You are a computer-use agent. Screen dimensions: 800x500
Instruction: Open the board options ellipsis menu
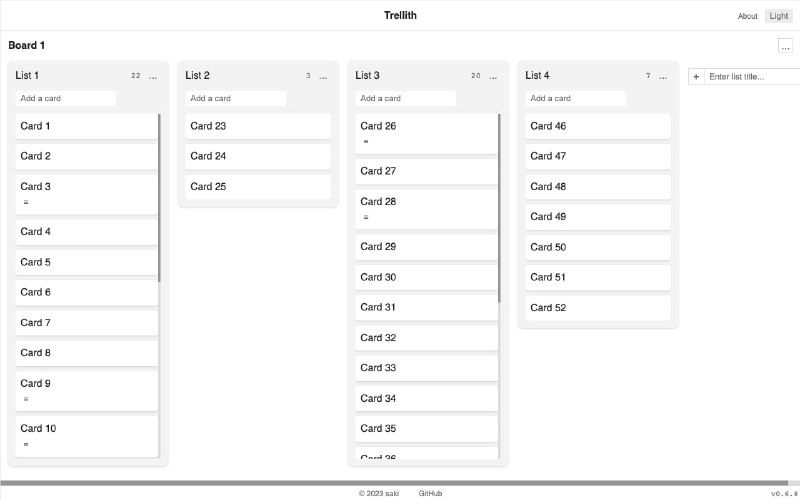[x=785, y=46]
